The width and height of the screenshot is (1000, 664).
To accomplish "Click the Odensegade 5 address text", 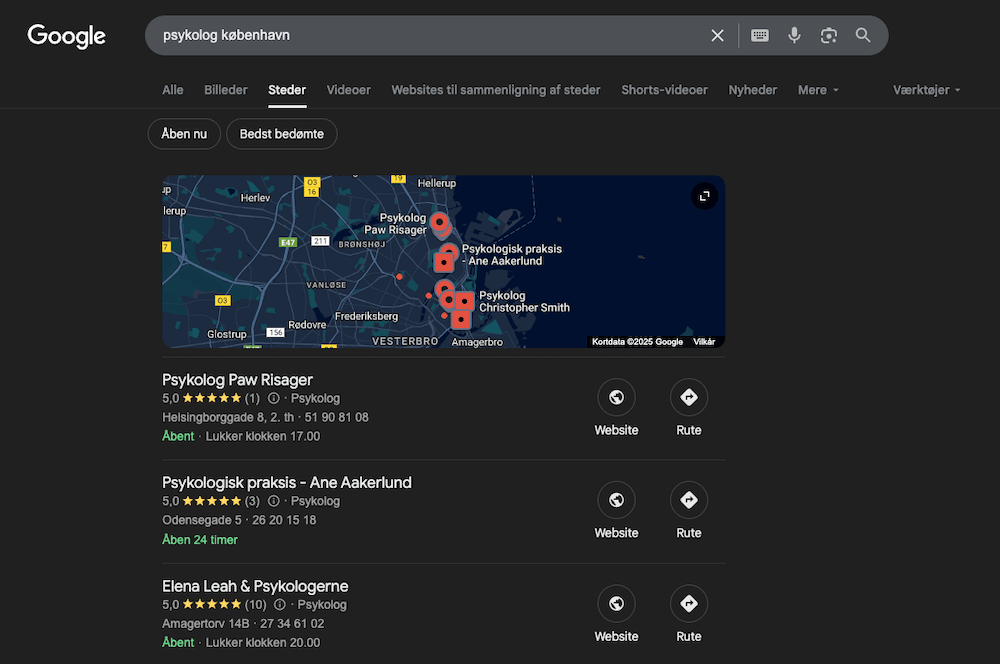I will point(202,520).
